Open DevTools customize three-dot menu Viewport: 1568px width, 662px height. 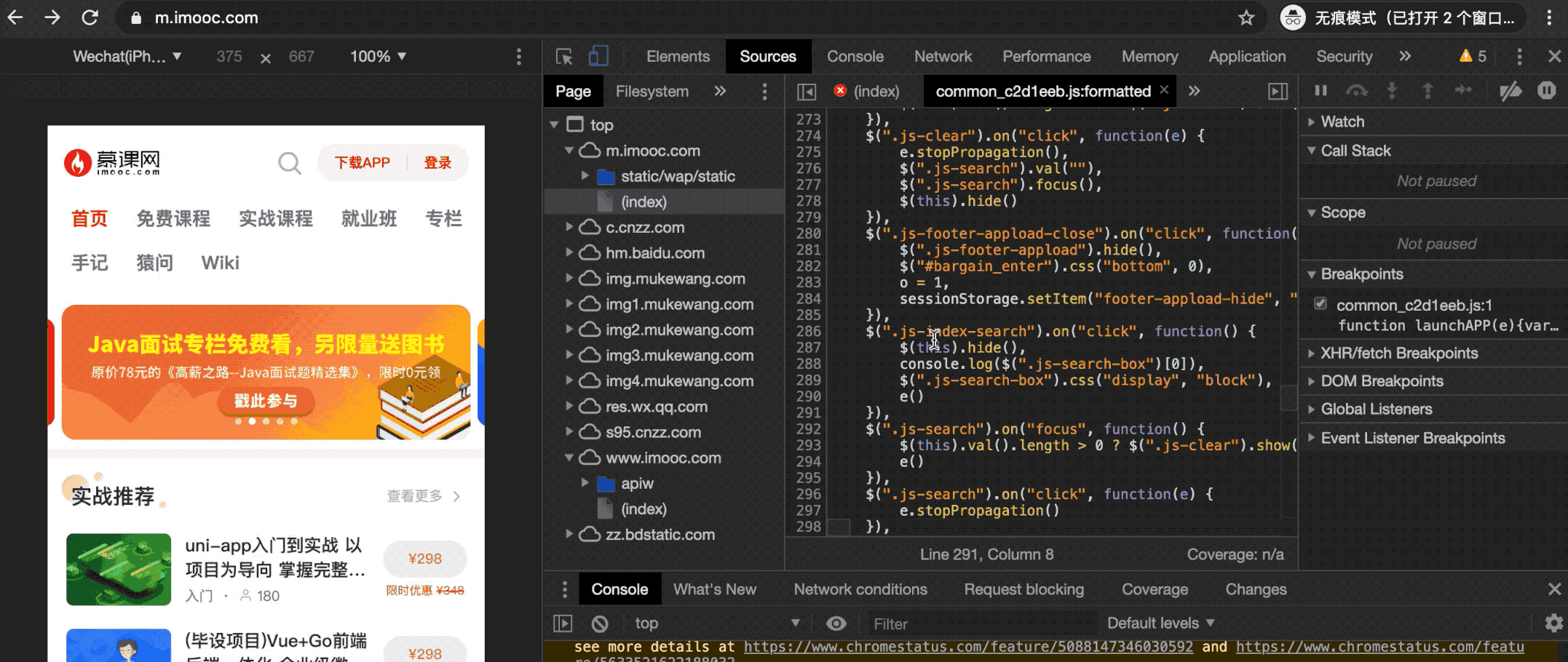click(1519, 56)
